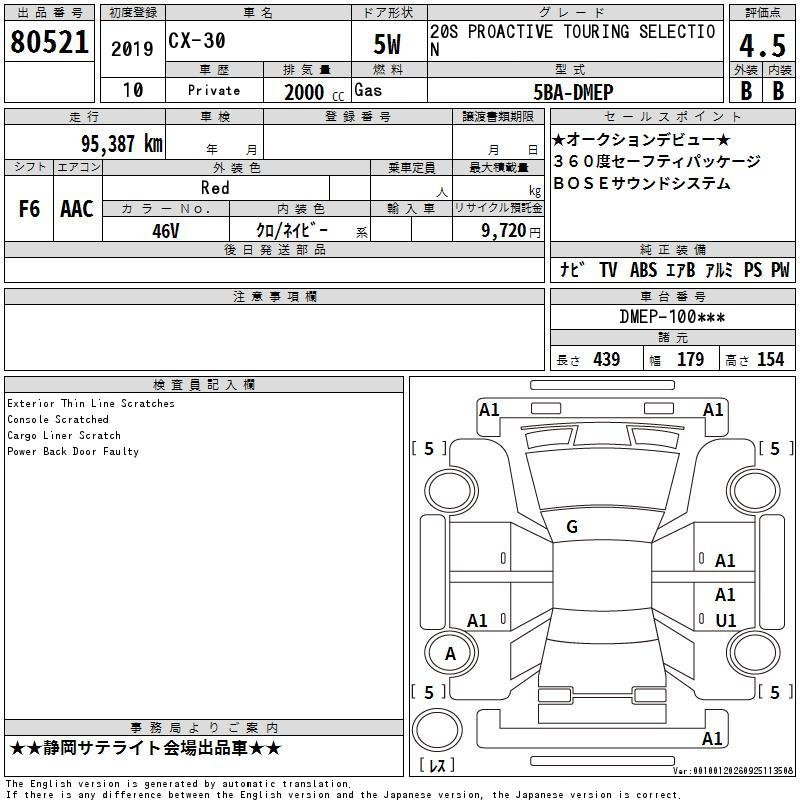
Task: Click the lot number 80521
Action: click(x=49, y=42)
